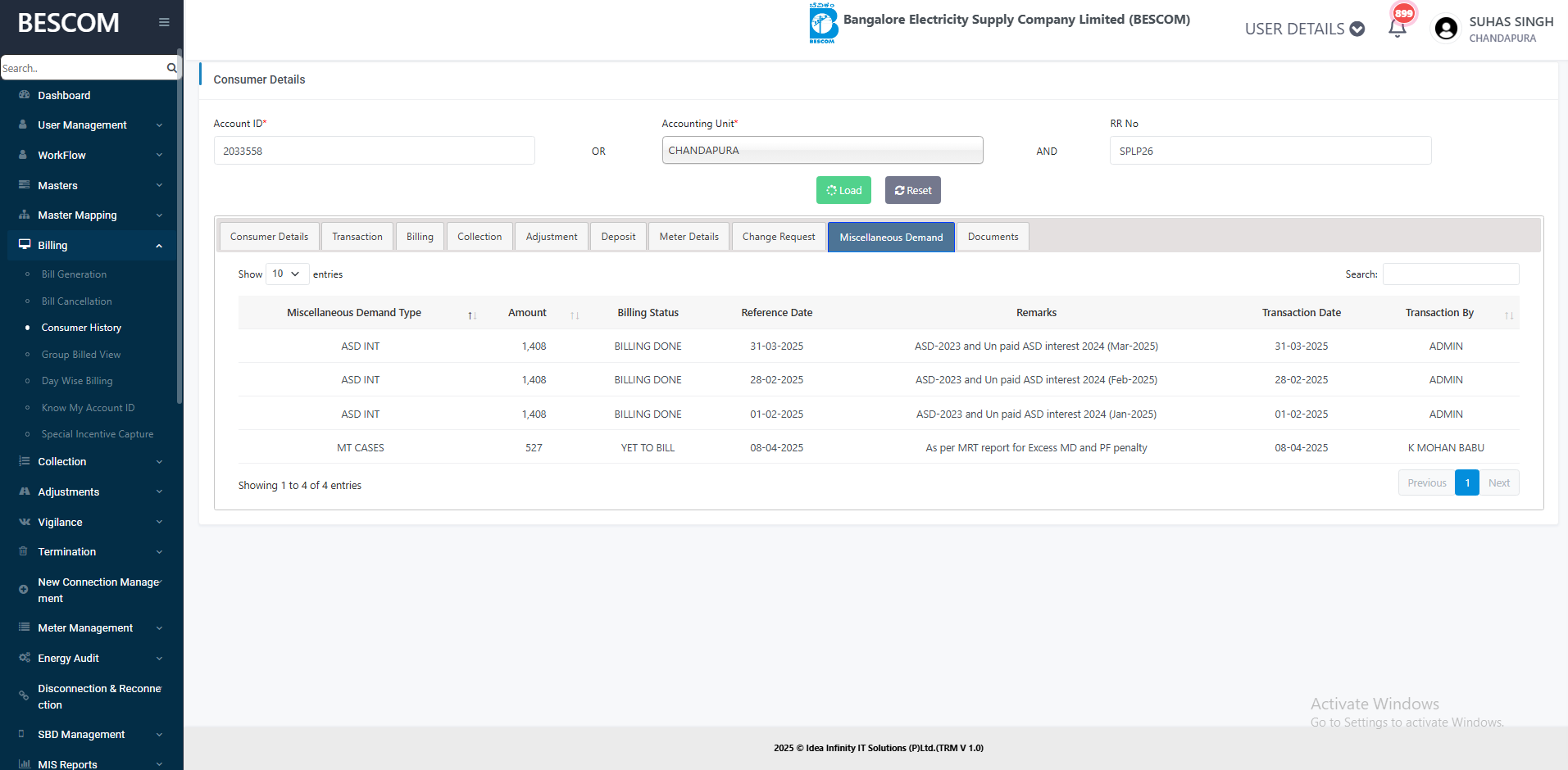Expand the Masters menu chevron

tap(159, 185)
